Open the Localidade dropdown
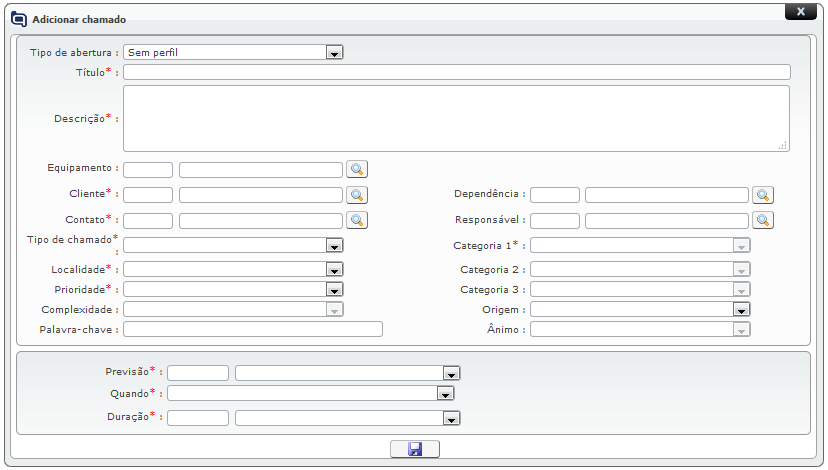The image size is (828, 470). [233, 269]
